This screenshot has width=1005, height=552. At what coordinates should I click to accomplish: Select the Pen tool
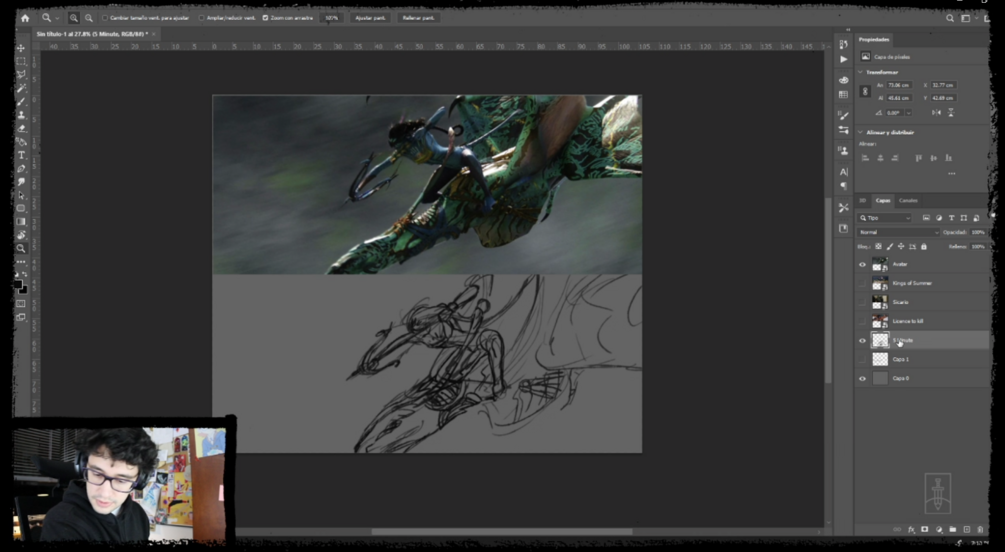click(21, 169)
